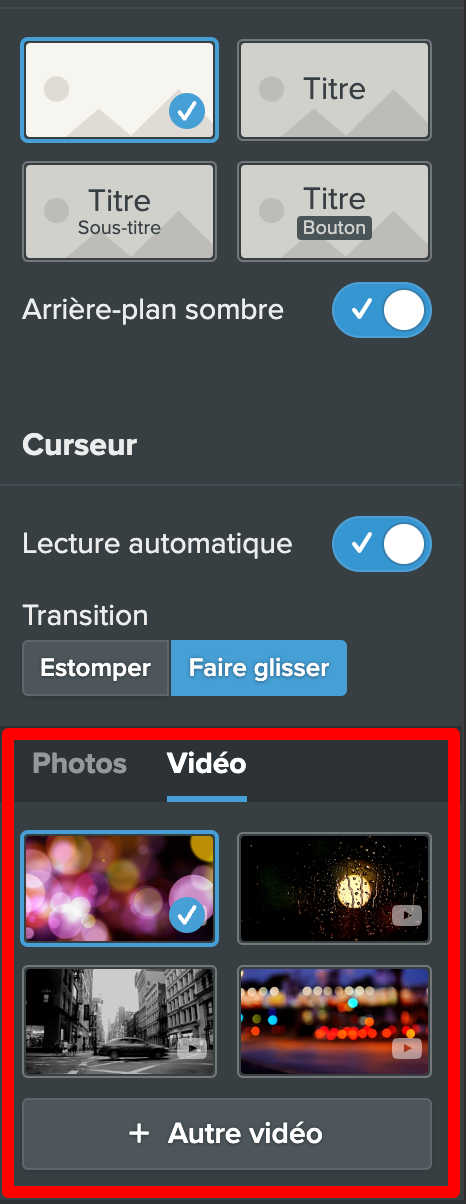Click the play icon on blurred lights video

click(x=407, y=1048)
